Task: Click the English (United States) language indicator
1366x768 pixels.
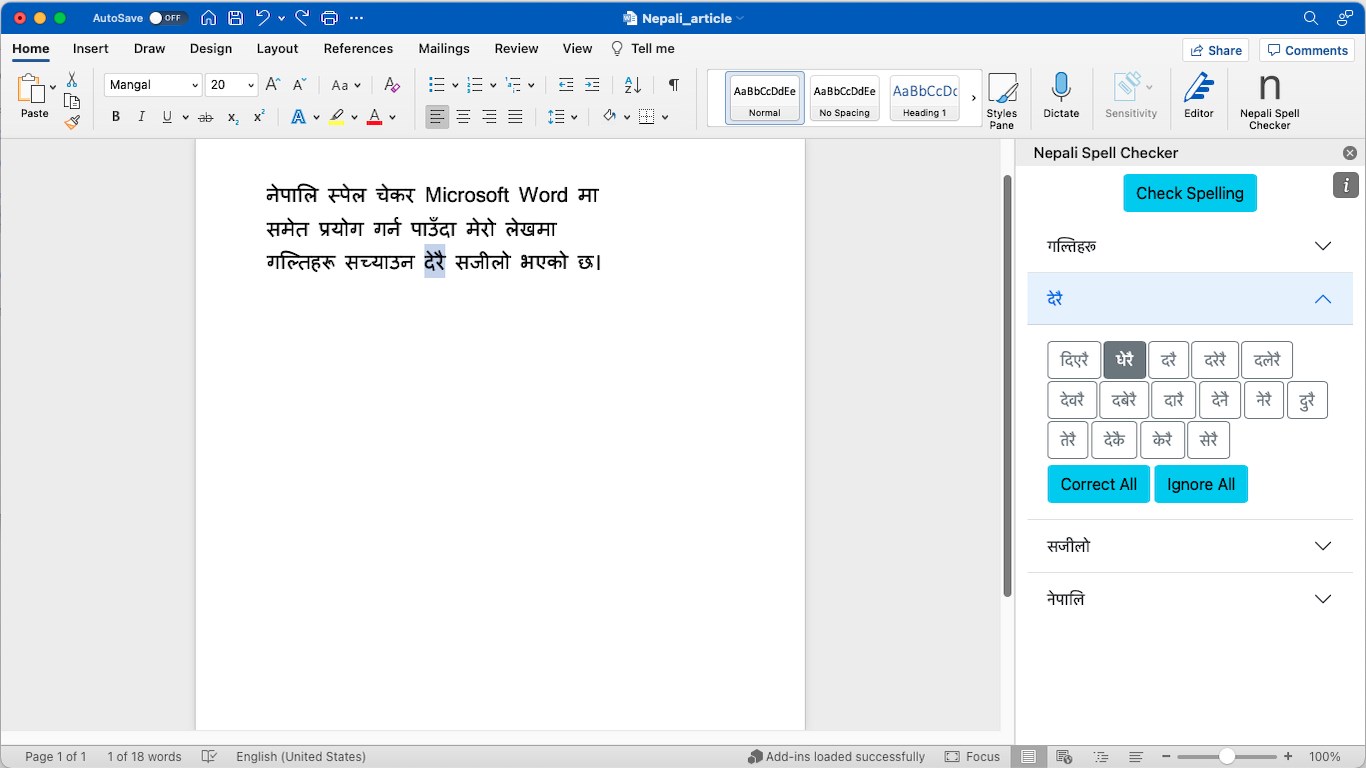Action: click(301, 757)
